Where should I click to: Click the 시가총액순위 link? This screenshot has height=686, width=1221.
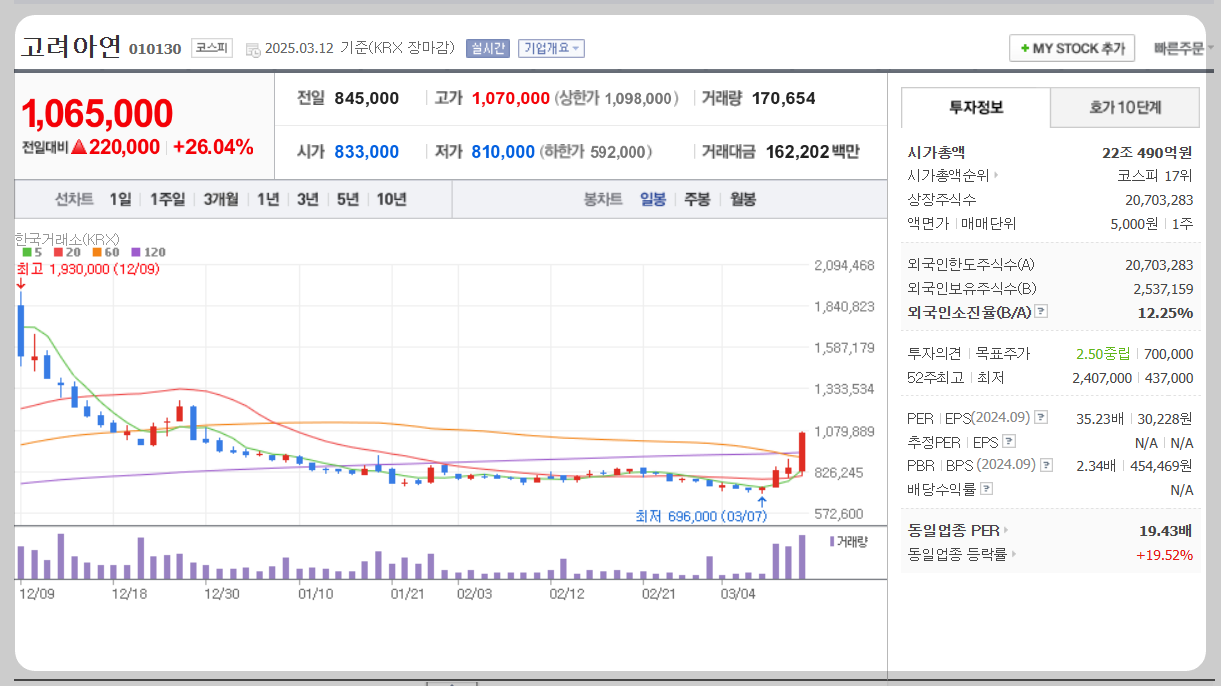(948, 175)
